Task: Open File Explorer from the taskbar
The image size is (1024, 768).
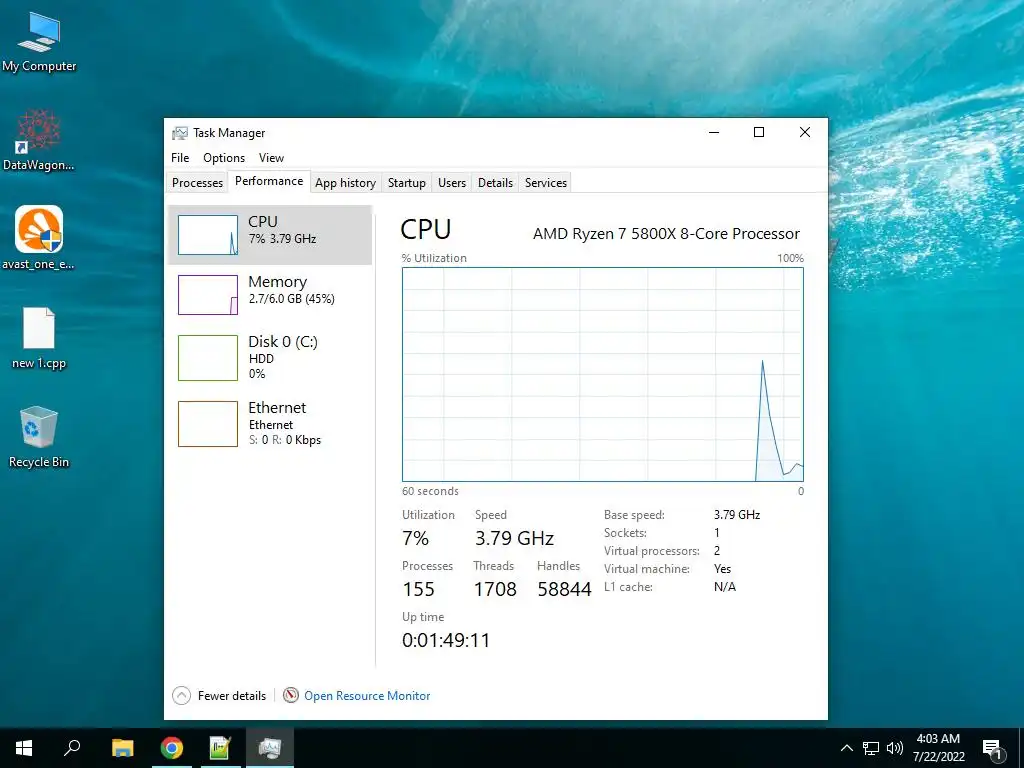Action: [x=122, y=748]
